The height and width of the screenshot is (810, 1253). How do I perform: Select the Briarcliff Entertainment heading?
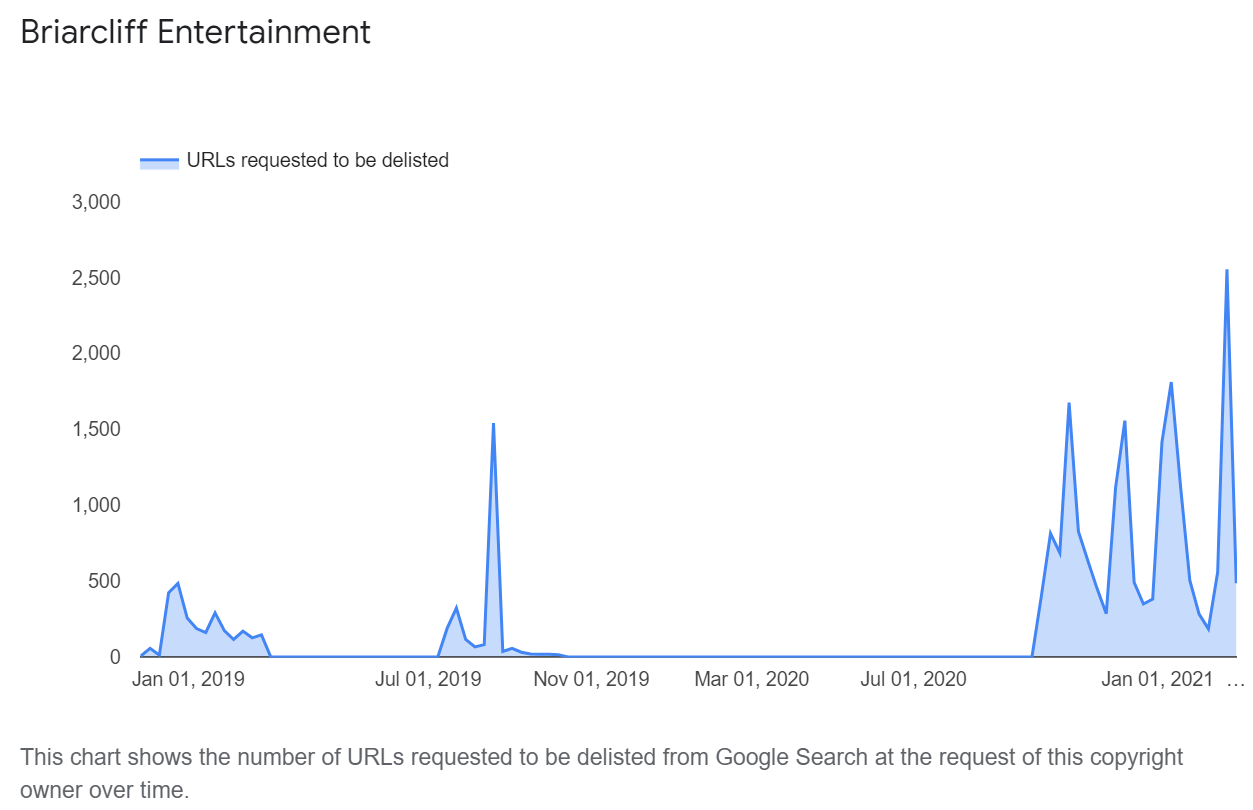coord(196,32)
